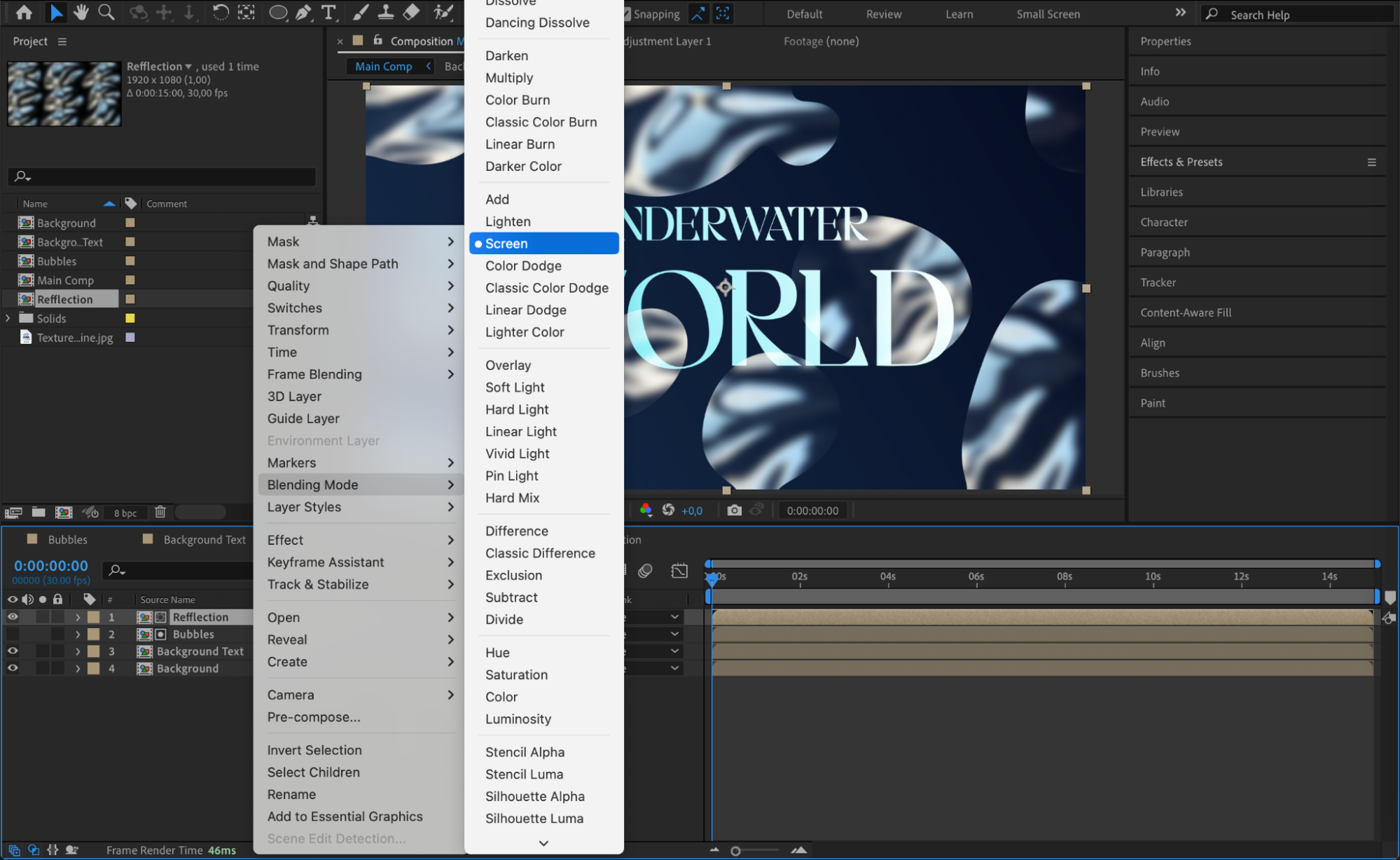The height and width of the screenshot is (860, 1400).
Task: Switch to the Review workspace
Action: click(883, 14)
